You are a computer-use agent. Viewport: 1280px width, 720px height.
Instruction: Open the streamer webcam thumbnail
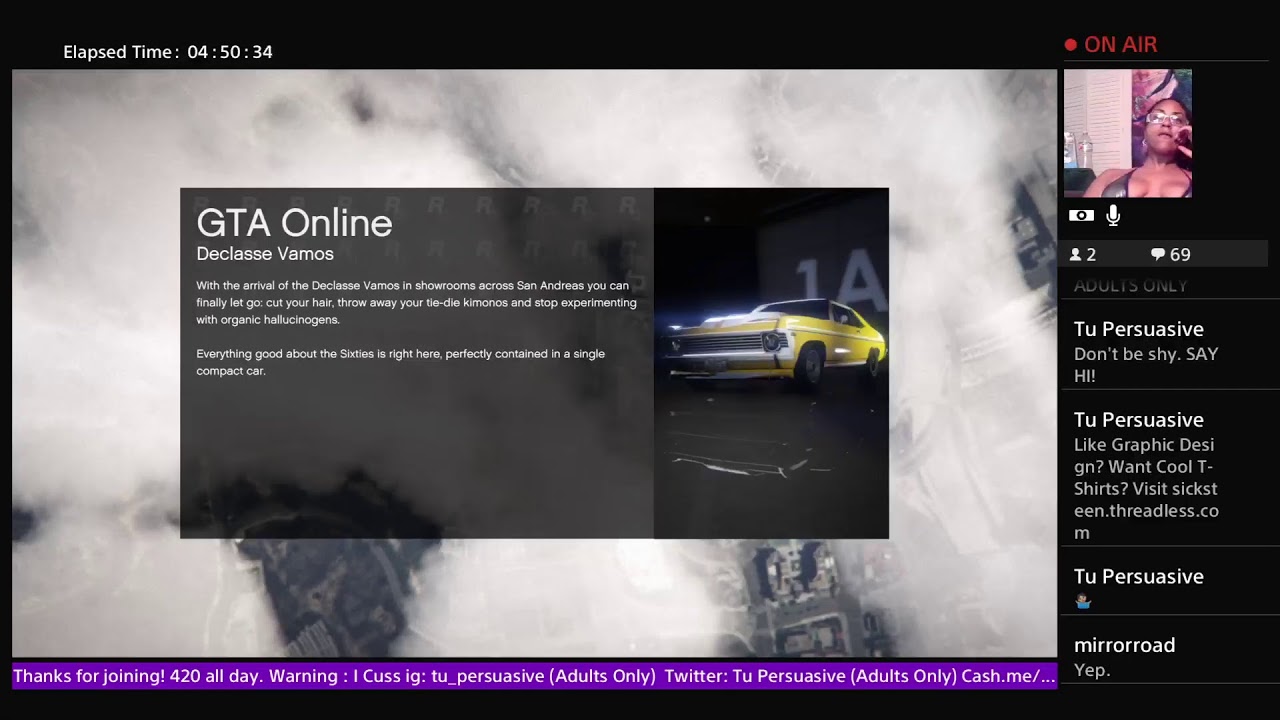pos(1128,133)
